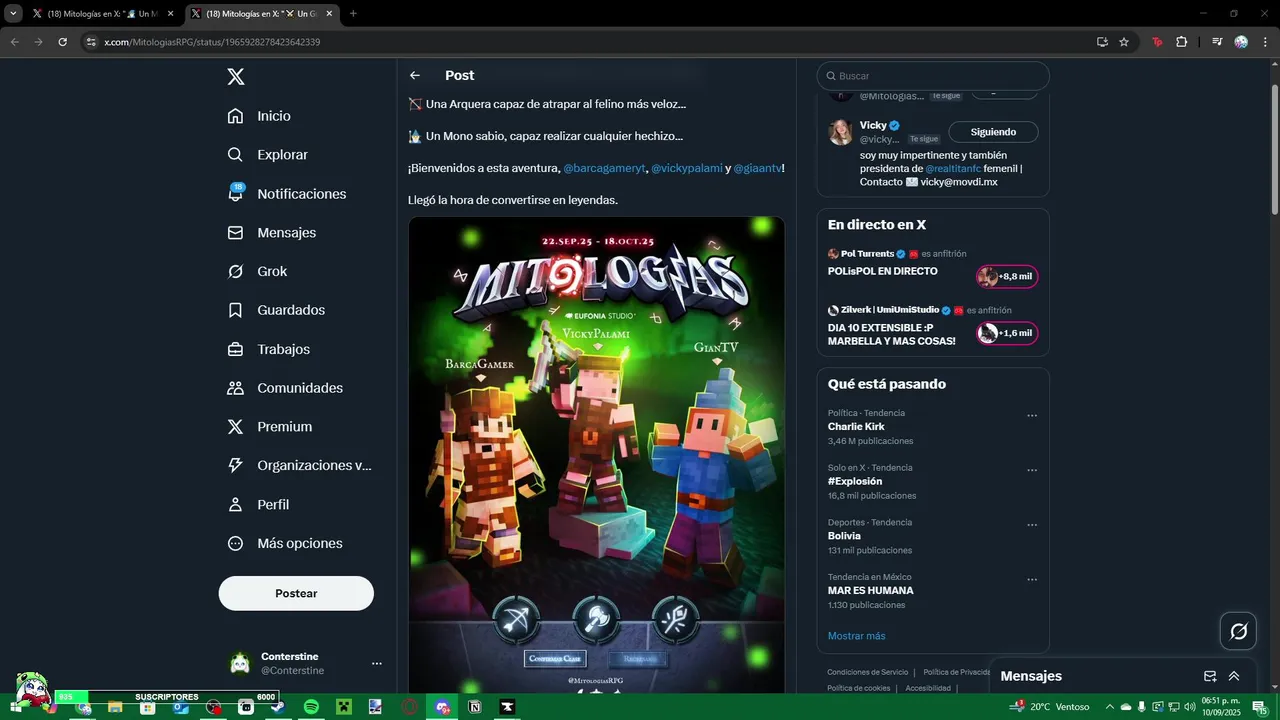
Task: Open the media control icon
Action: (1217, 42)
